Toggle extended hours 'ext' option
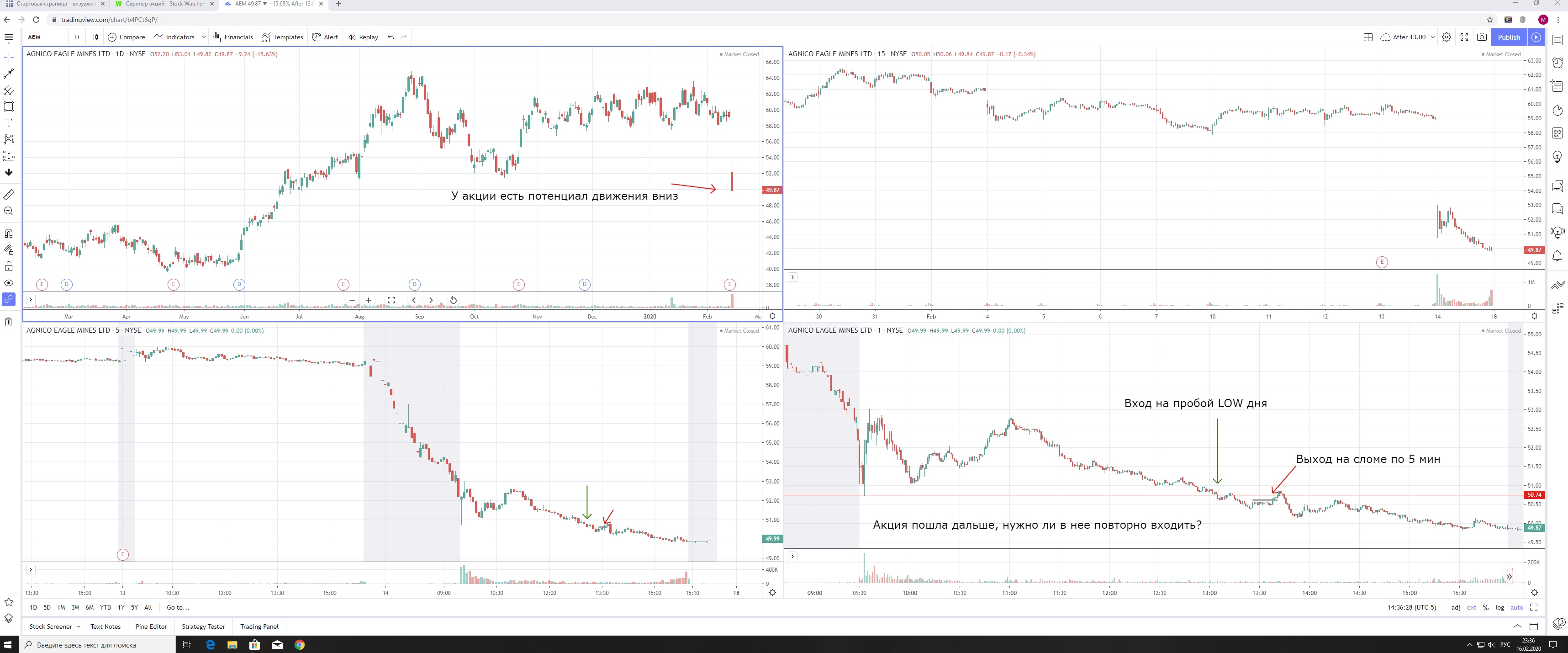This screenshot has height=653, width=1568. click(1471, 607)
